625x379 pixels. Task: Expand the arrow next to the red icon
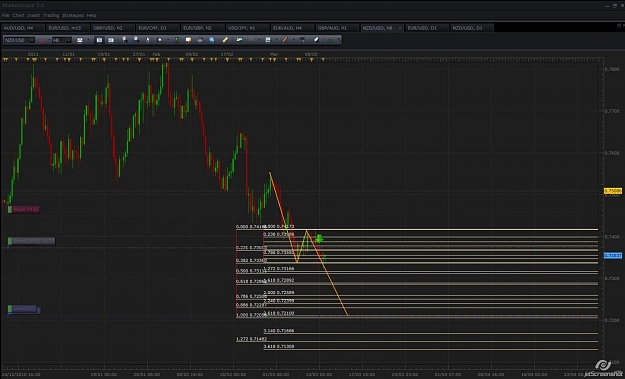tap(49, 40)
